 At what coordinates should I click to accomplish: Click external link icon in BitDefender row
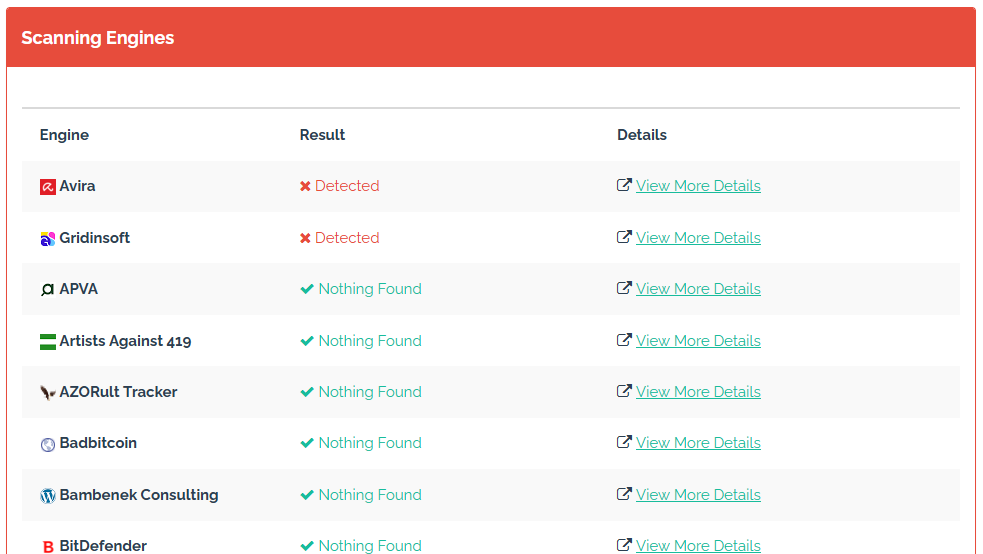[x=624, y=545]
